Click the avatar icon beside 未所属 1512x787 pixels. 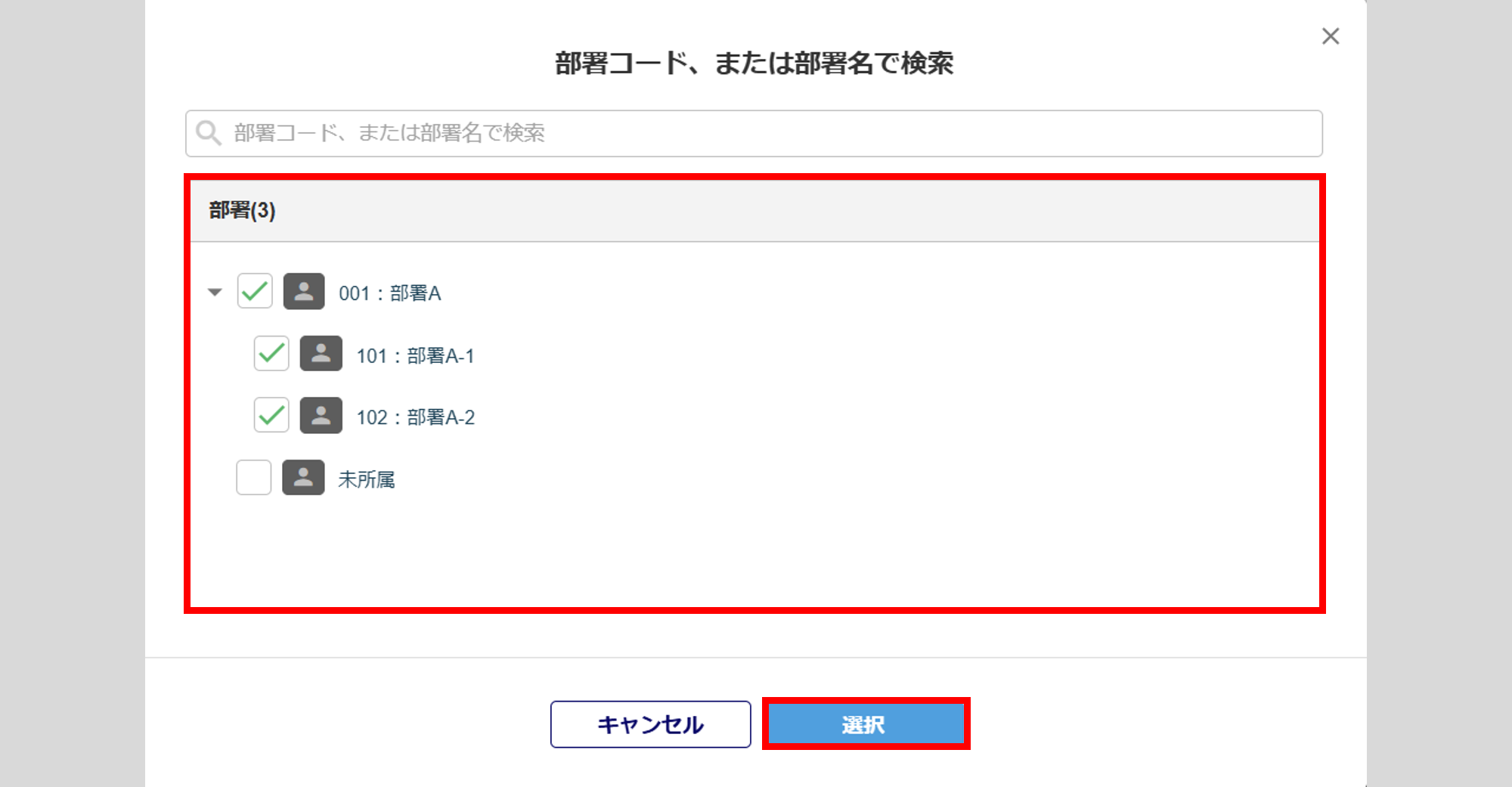[x=303, y=478]
